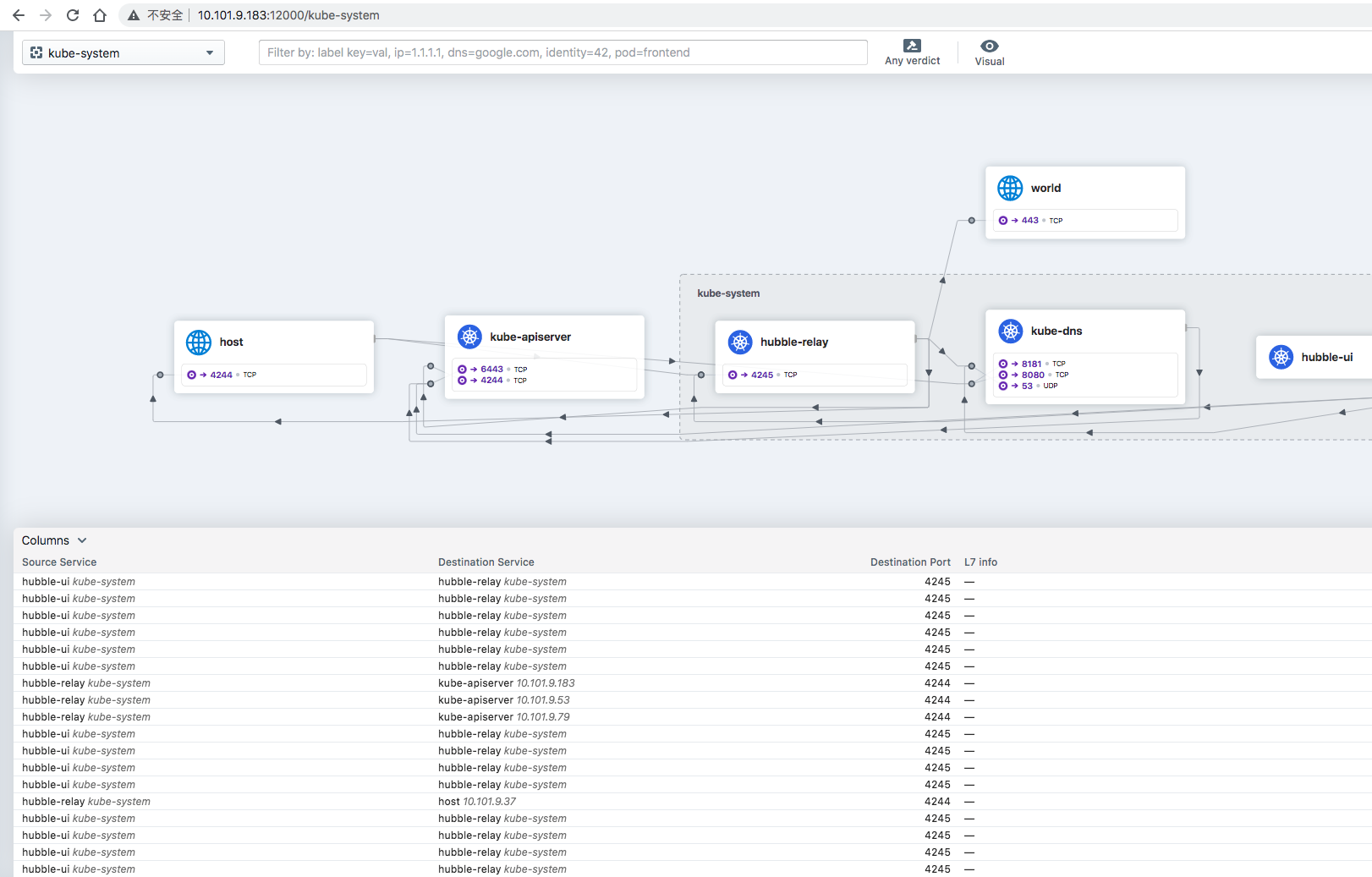Open the Visual options eye menu
Image resolution: width=1372 pixels, height=877 pixels.
coord(990,52)
